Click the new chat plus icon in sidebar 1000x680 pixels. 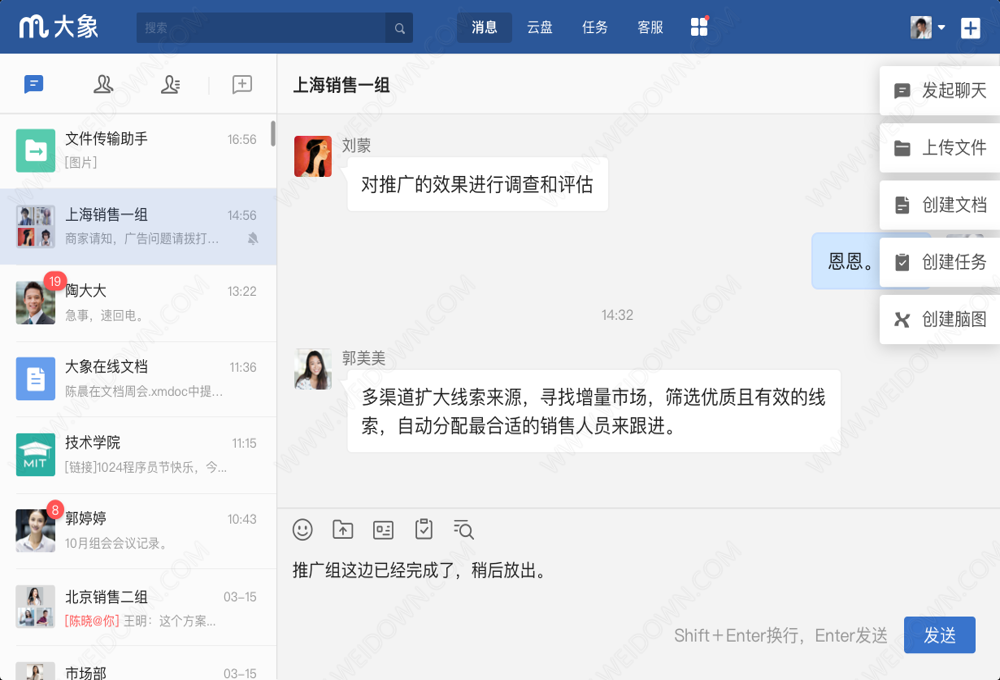point(242,85)
